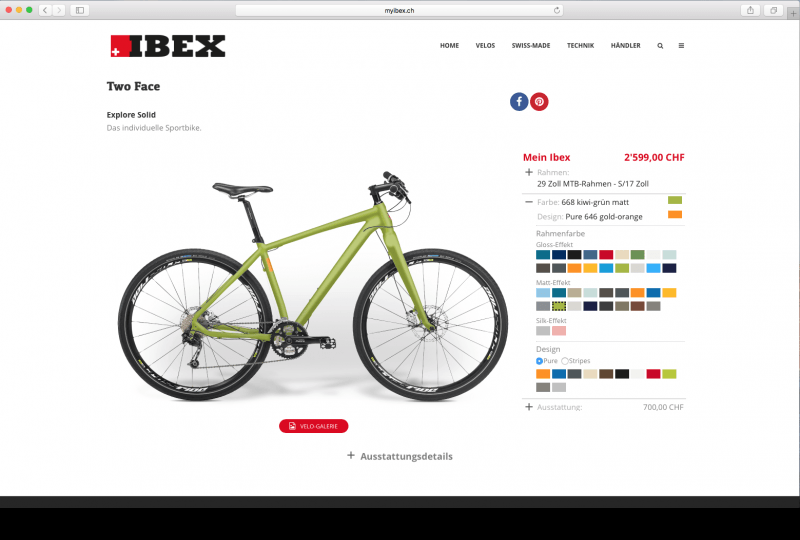Open the SWISS-MADE menu item
Viewport: 800px width, 540px height.
[531, 45]
